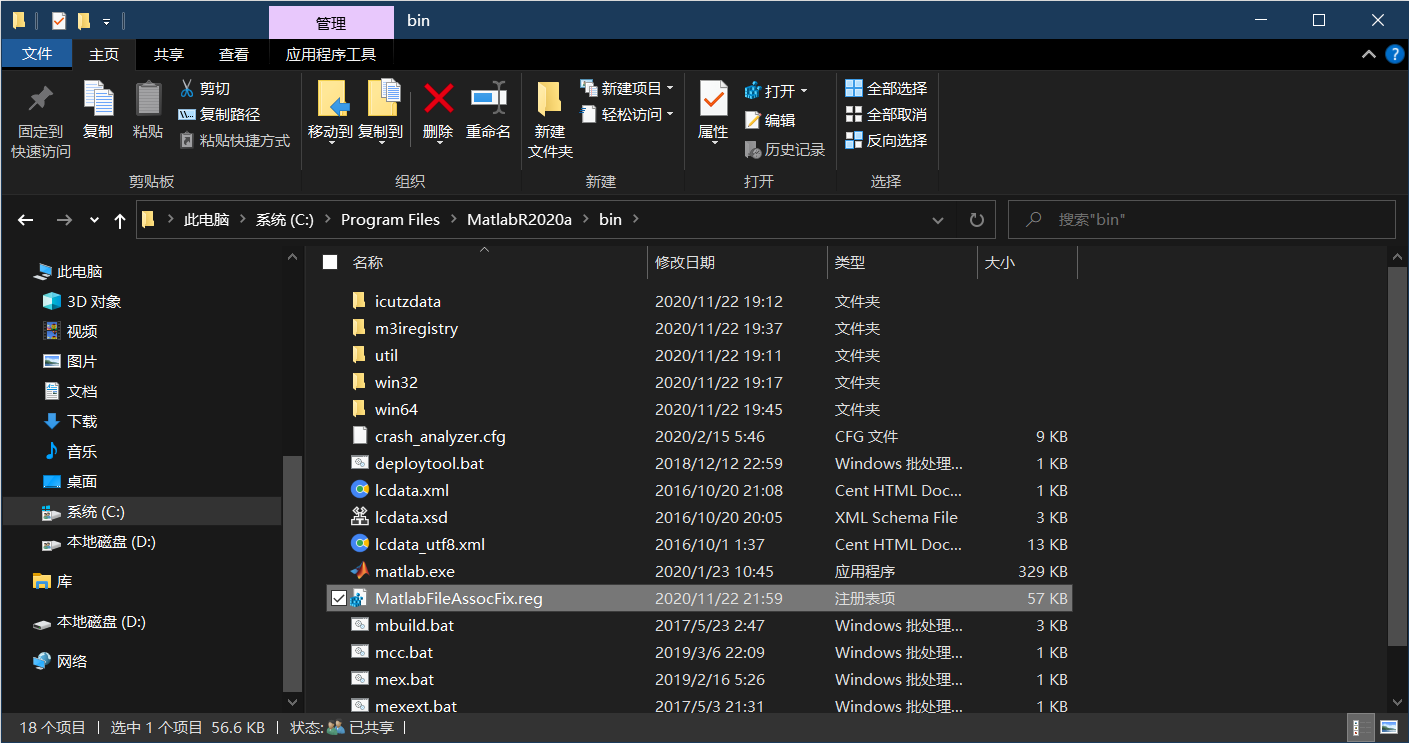This screenshot has width=1409, height=743.
Task: Click the navigation pane scrollbar
Action: point(292,572)
